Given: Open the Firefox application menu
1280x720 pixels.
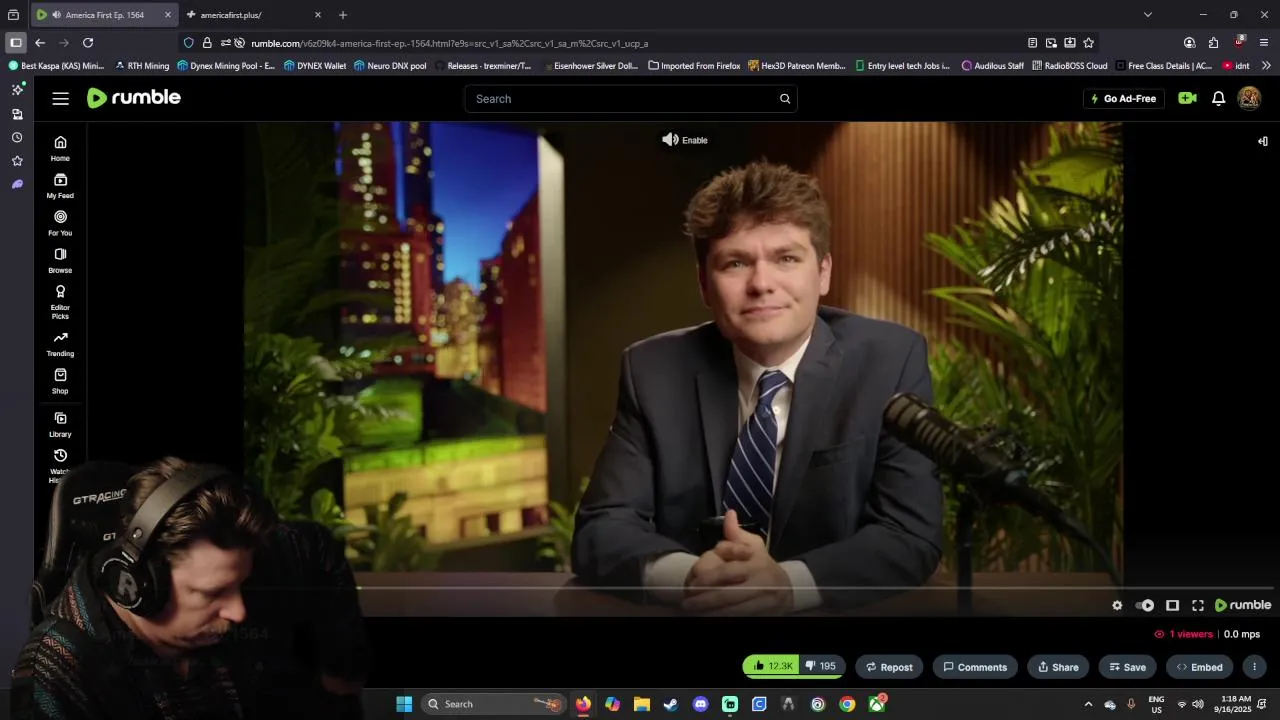Looking at the screenshot, I should (1263, 43).
